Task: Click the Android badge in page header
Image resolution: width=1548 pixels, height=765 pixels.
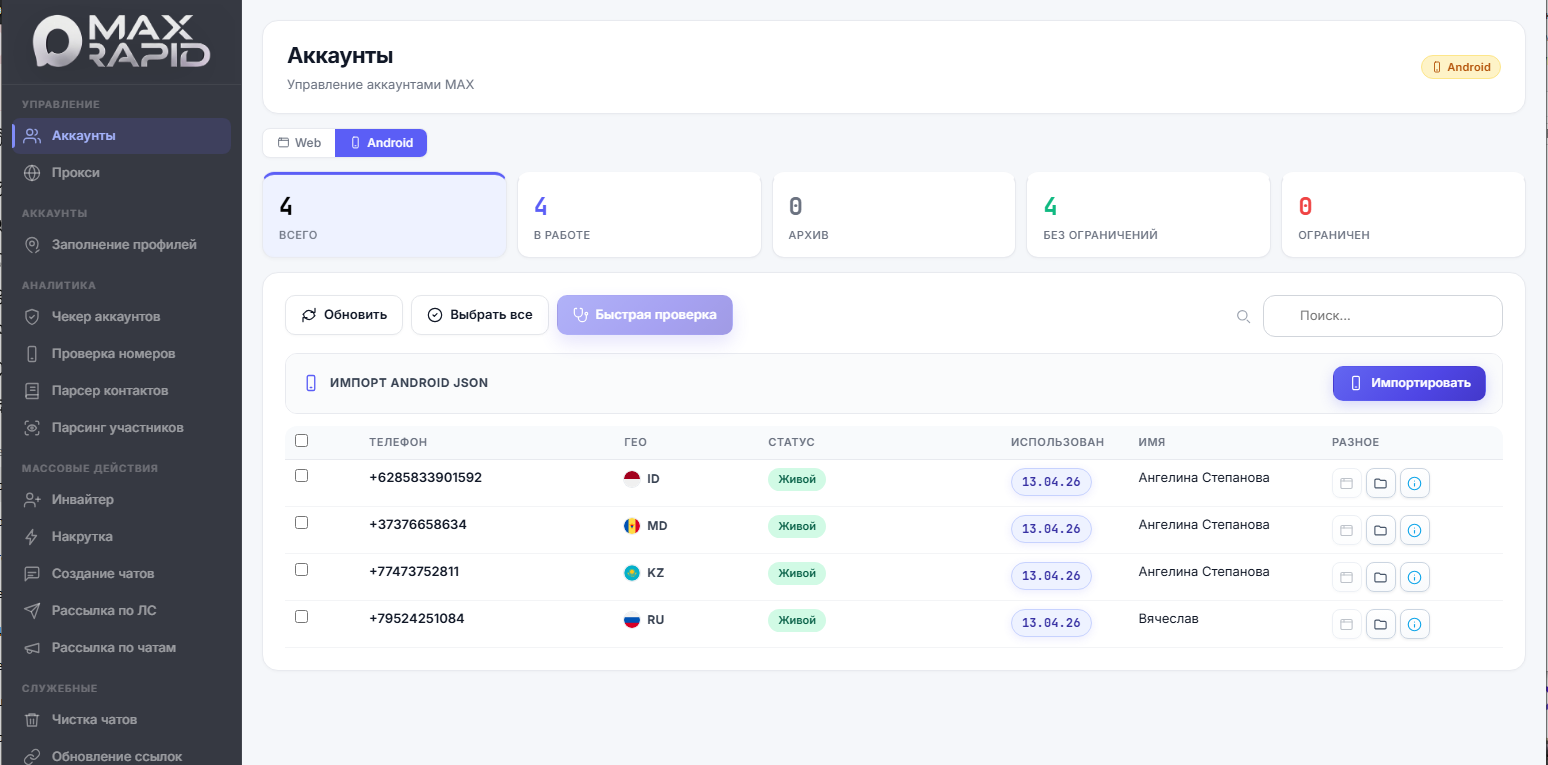Action: (1460, 68)
